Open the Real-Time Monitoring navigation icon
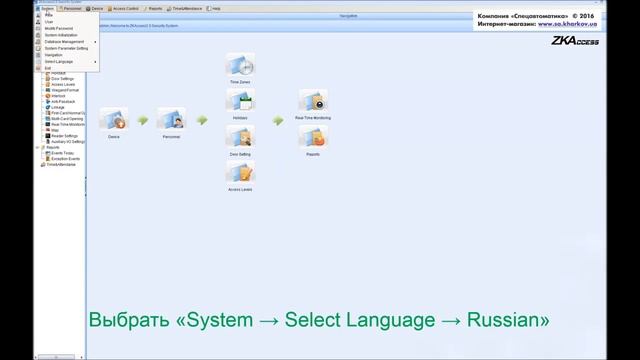Image resolution: width=640 pixels, height=360 pixels. pos(313,100)
